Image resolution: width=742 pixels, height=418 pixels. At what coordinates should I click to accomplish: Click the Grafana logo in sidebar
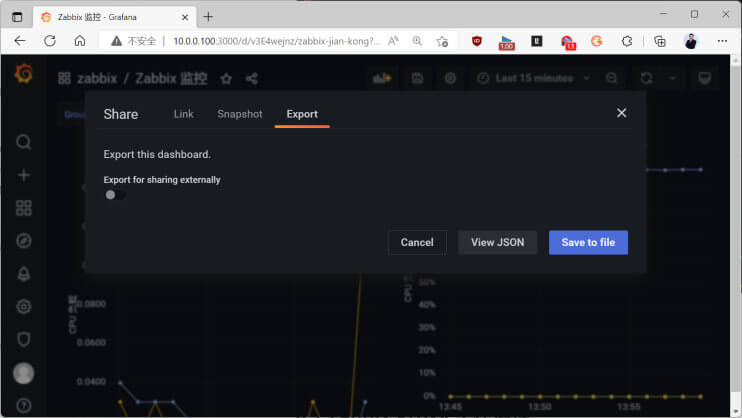tap(23, 73)
